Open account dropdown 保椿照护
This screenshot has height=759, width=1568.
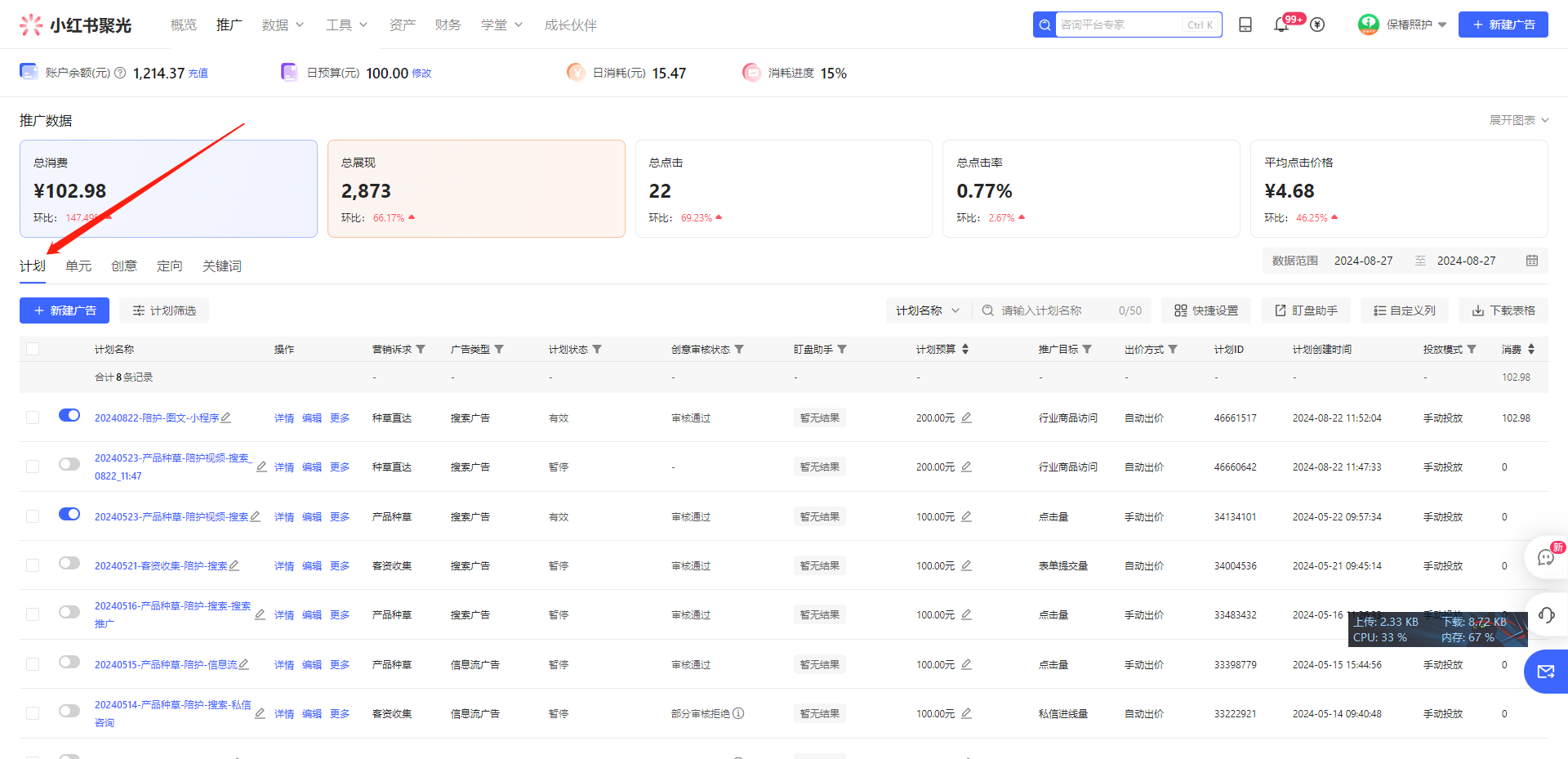pos(1416,25)
